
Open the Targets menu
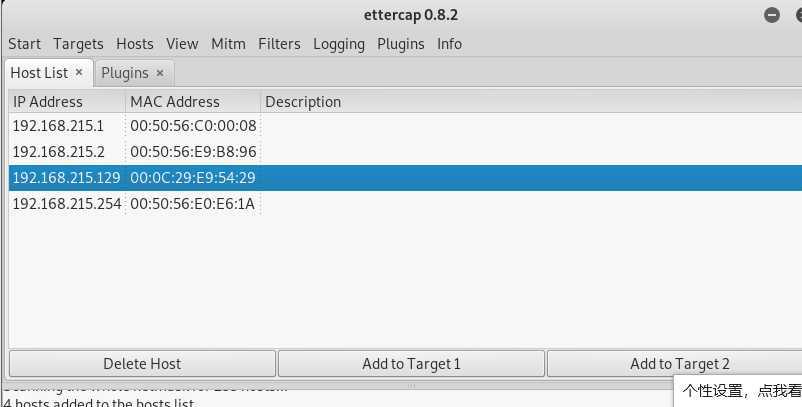click(x=78, y=44)
